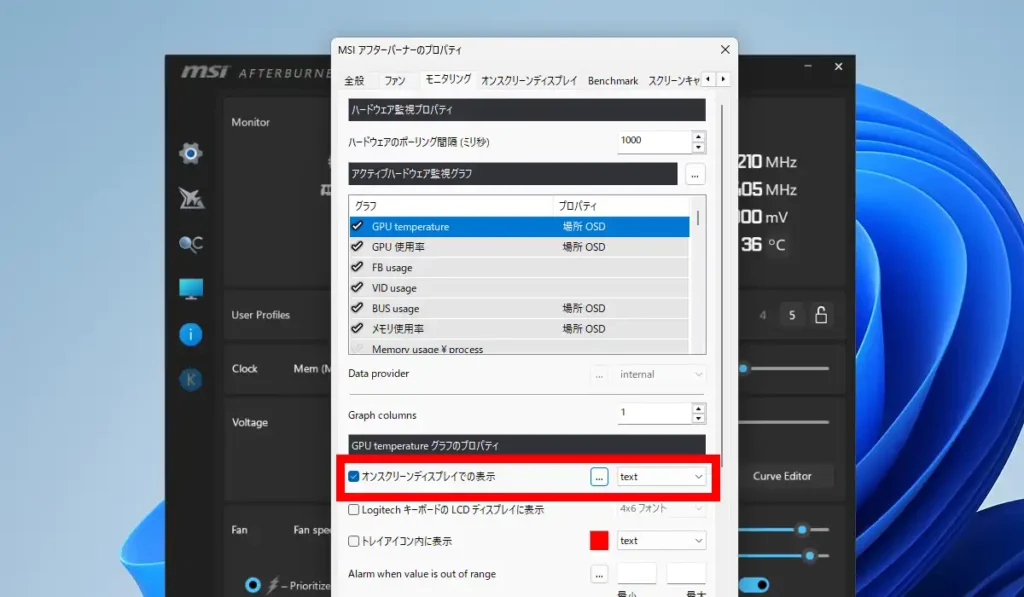Open the OSD text type dropdown

tap(661, 477)
